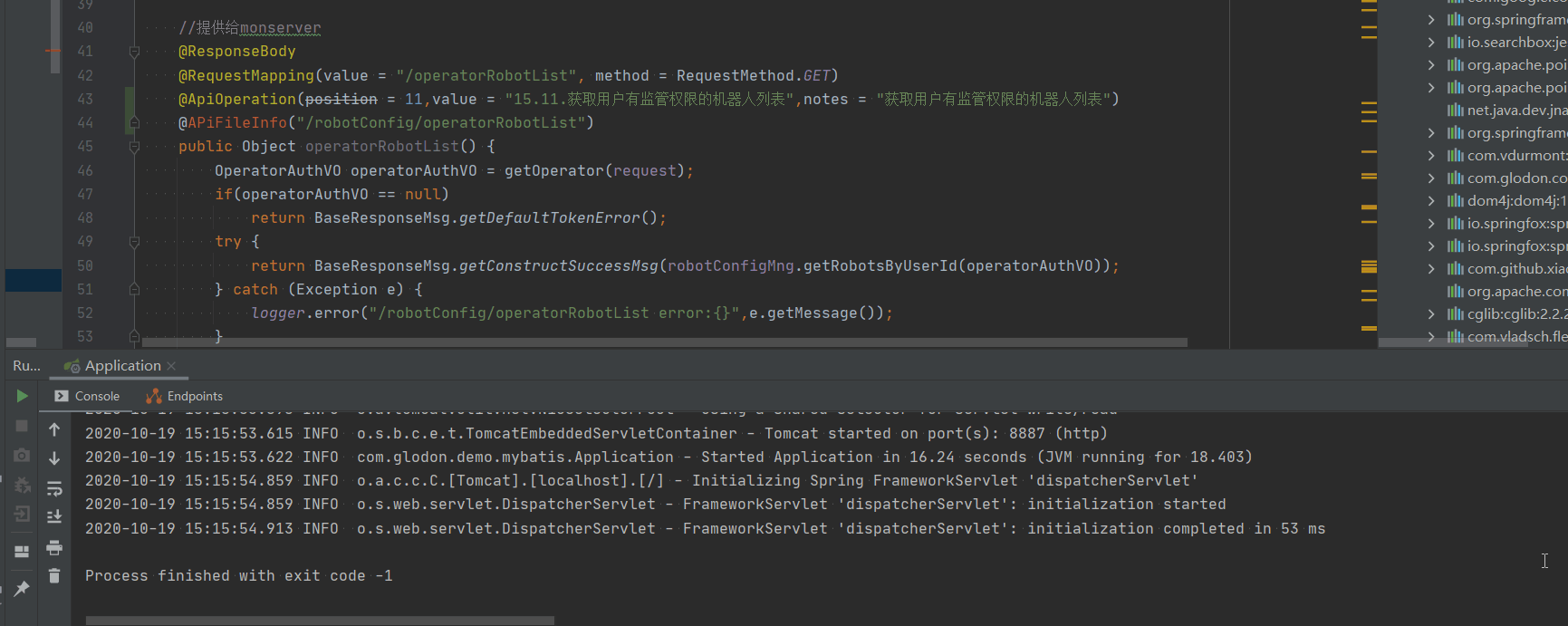Select the dom4j:dom4j library row text
This screenshot has height=626, width=1568.
(1517, 201)
